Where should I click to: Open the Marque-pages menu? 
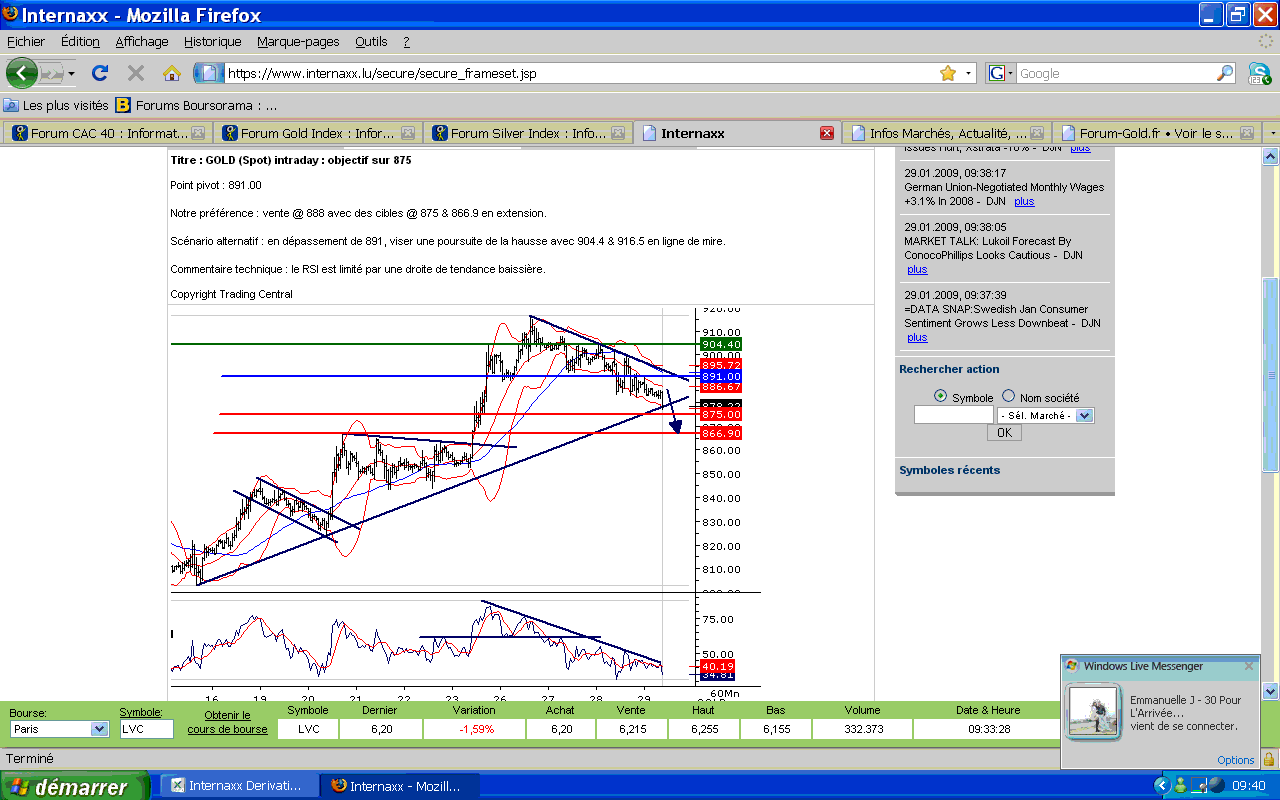click(x=298, y=41)
